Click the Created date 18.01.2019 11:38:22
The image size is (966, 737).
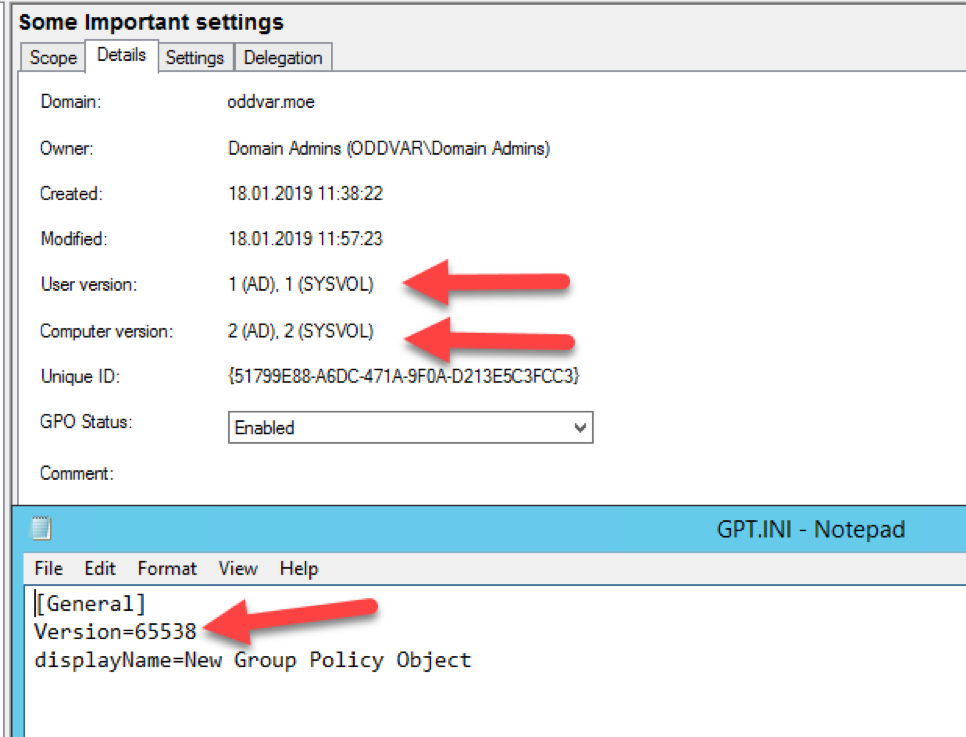306,193
